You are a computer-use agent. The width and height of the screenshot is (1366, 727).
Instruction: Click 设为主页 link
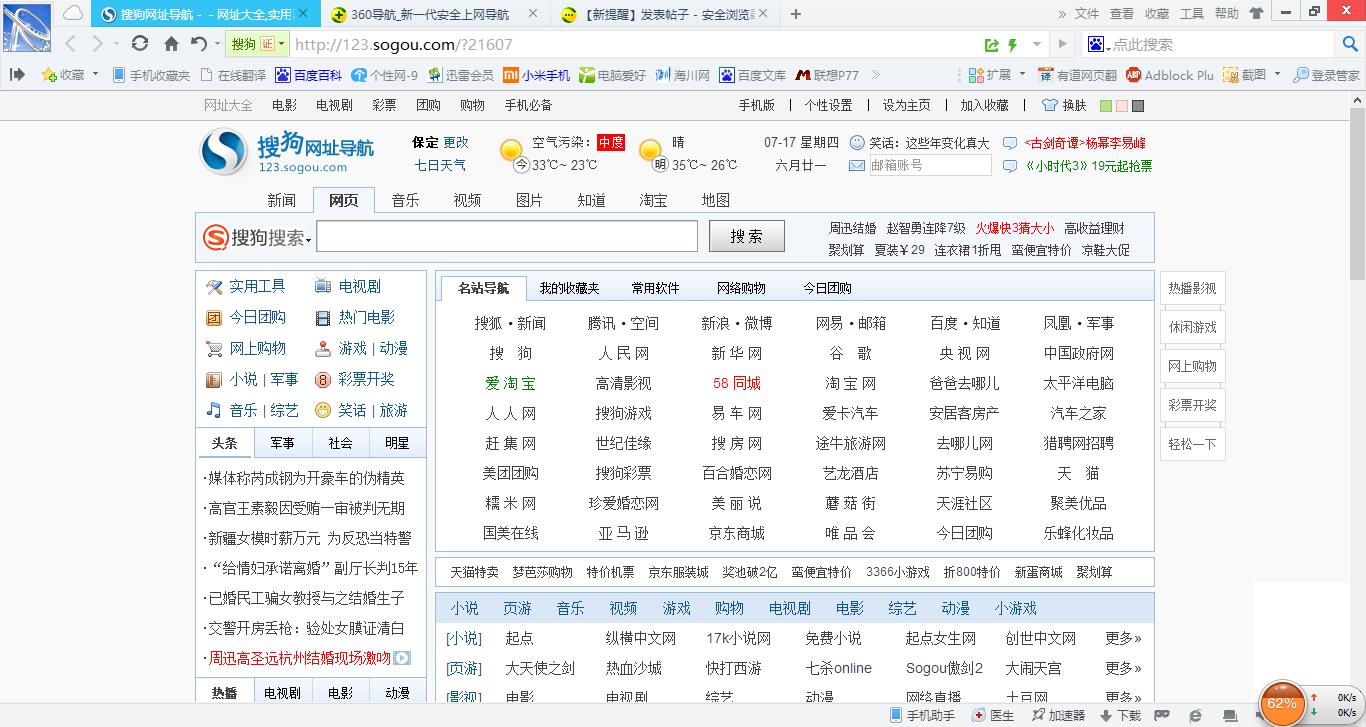pyautogui.click(x=906, y=105)
